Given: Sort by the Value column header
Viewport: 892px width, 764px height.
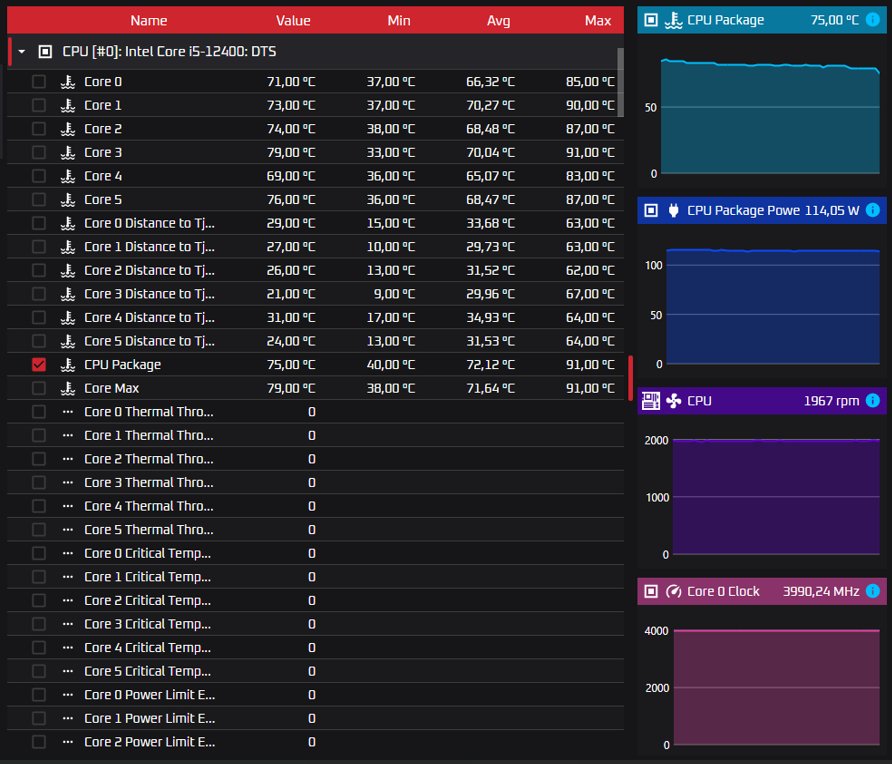Looking at the screenshot, I should point(293,21).
